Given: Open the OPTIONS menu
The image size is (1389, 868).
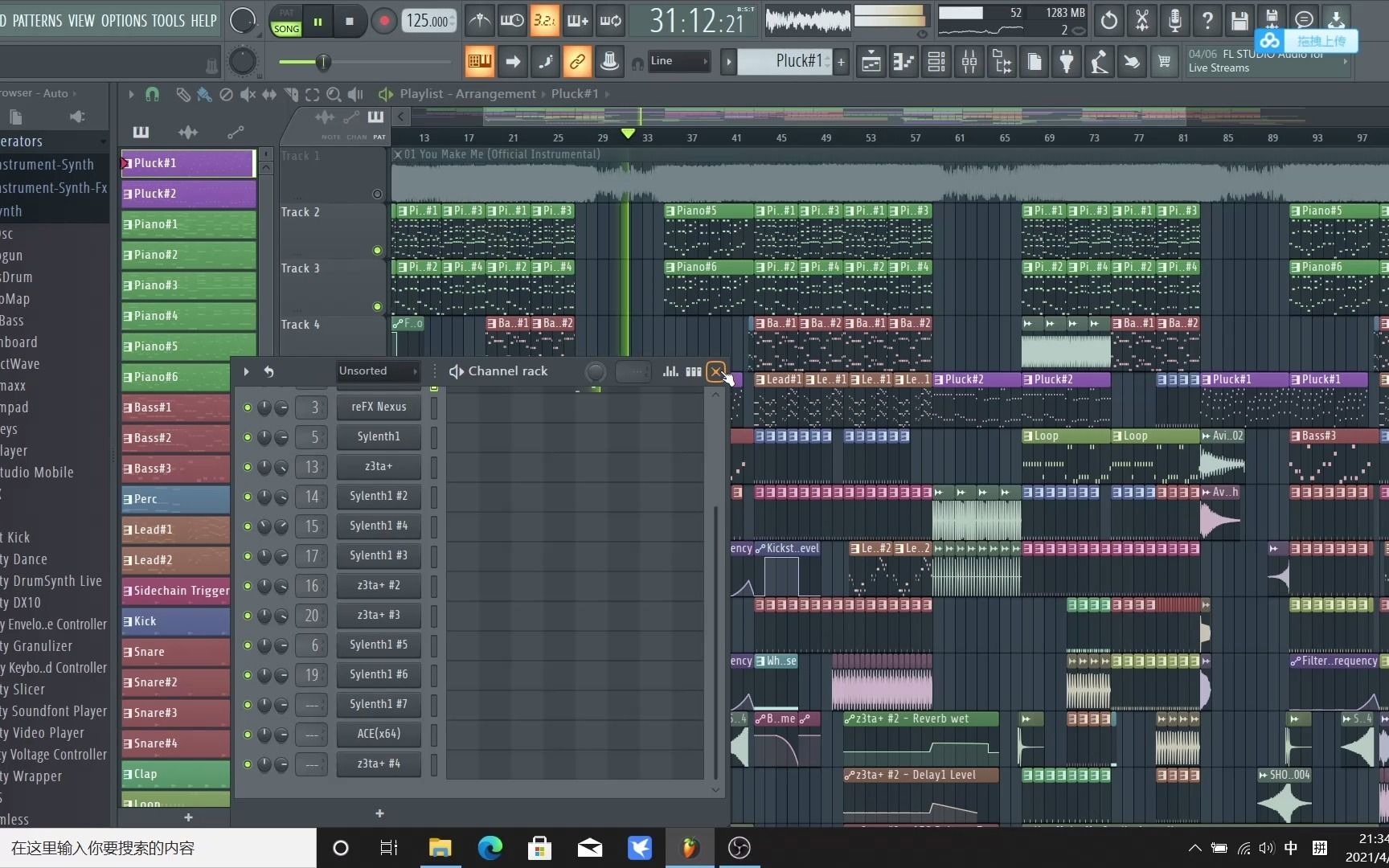Looking at the screenshot, I should [x=124, y=21].
